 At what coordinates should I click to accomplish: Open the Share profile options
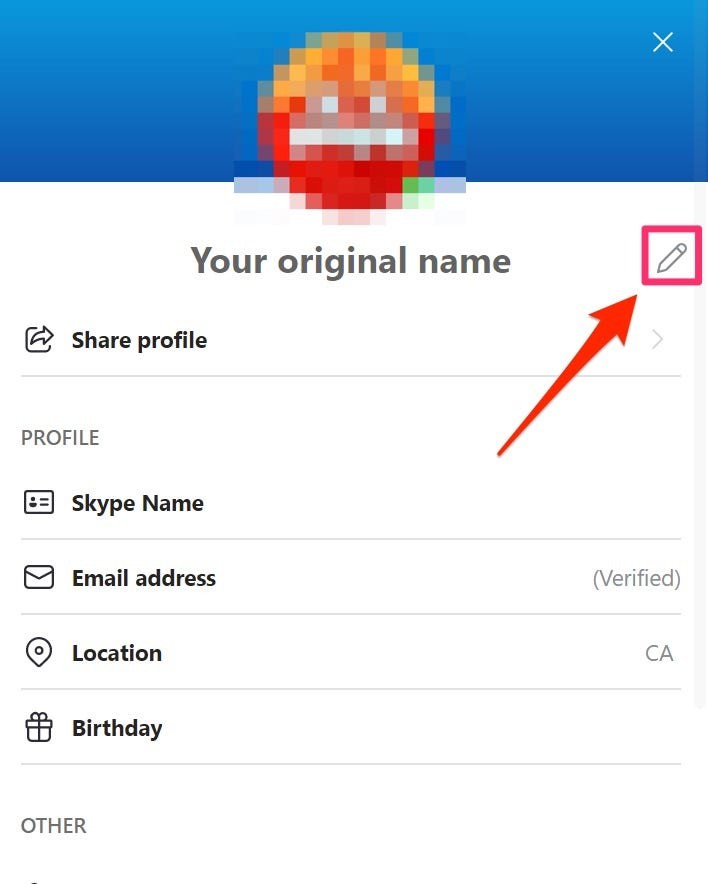(x=139, y=339)
